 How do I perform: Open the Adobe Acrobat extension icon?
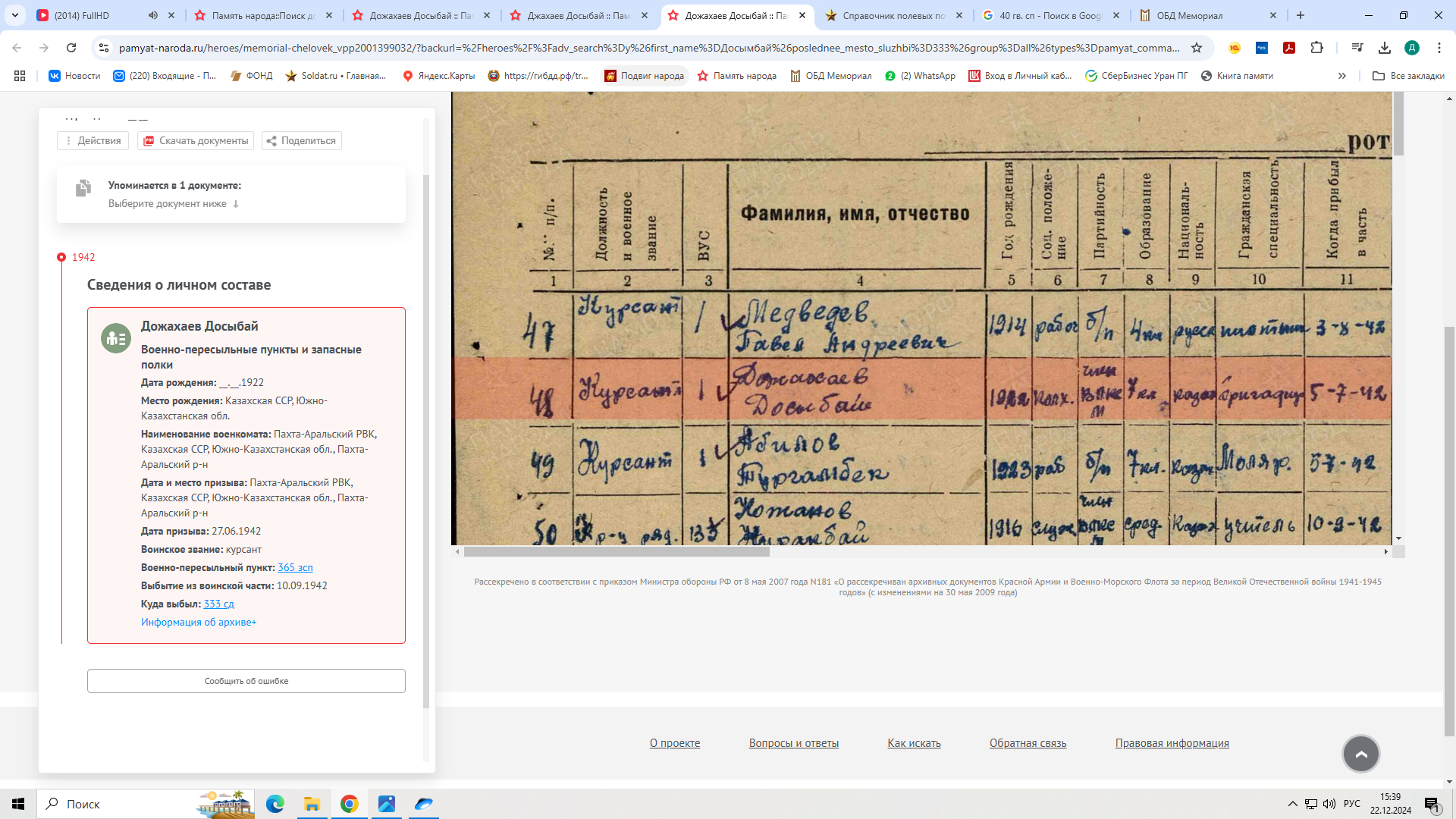(x=1288, y=48)
